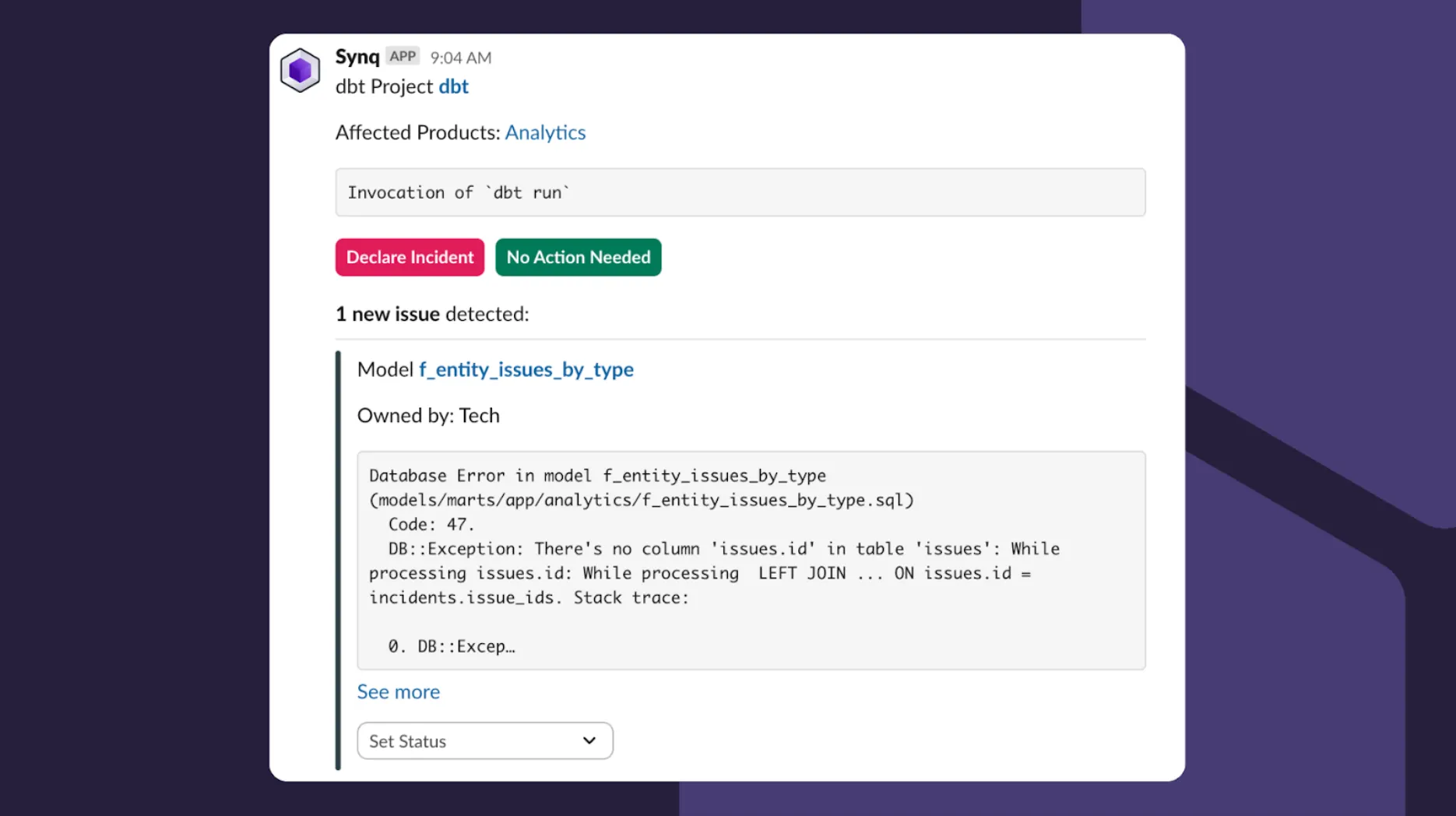The image size is (1456, 816).
Task: Expand the Set Status chevron arrow
Action: (x=589, y=740)
